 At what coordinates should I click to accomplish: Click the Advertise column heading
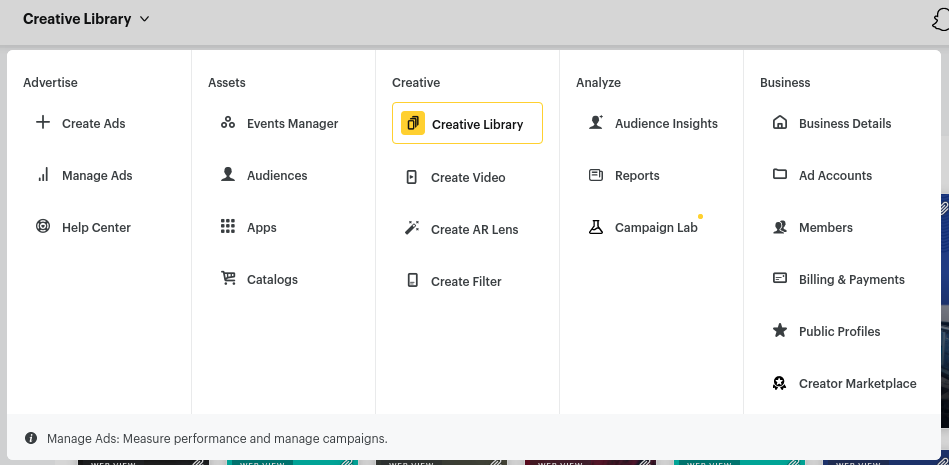pos(50,82)
